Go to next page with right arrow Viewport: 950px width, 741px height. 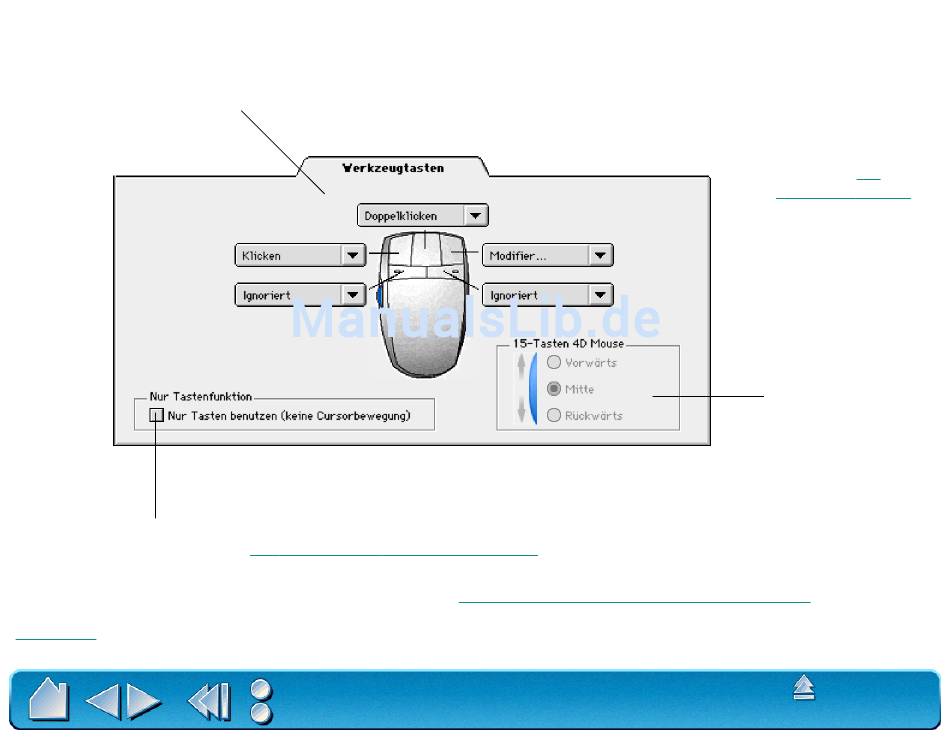[x=145, y=700]
